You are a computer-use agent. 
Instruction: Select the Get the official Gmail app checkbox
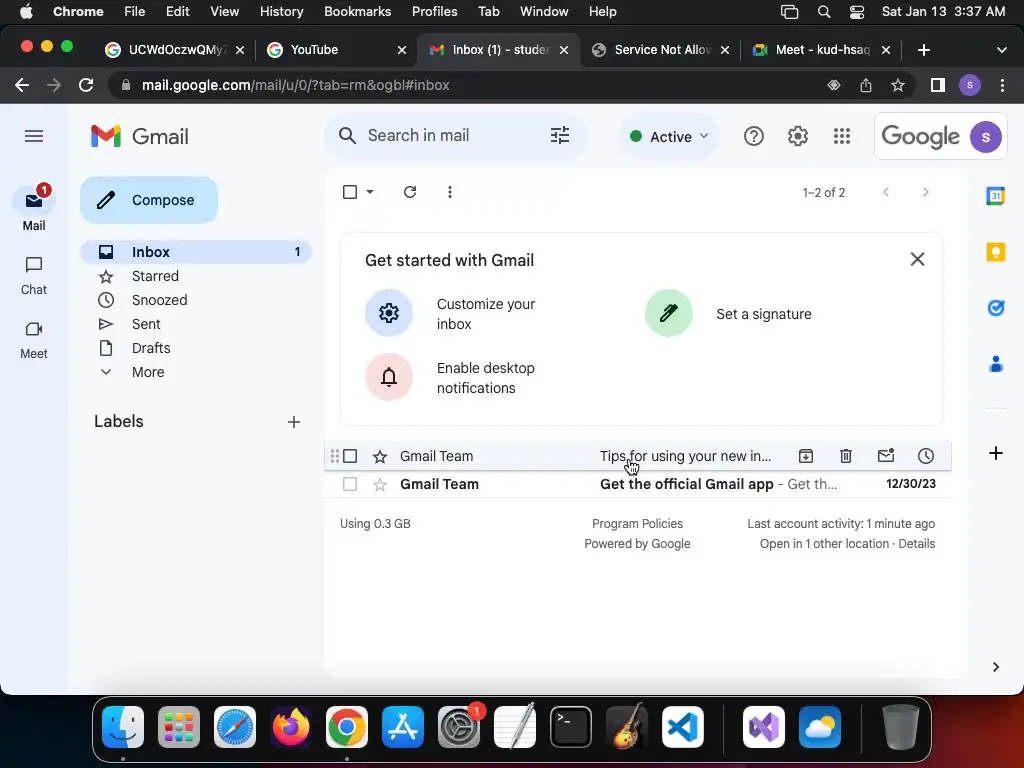(350, 484)
